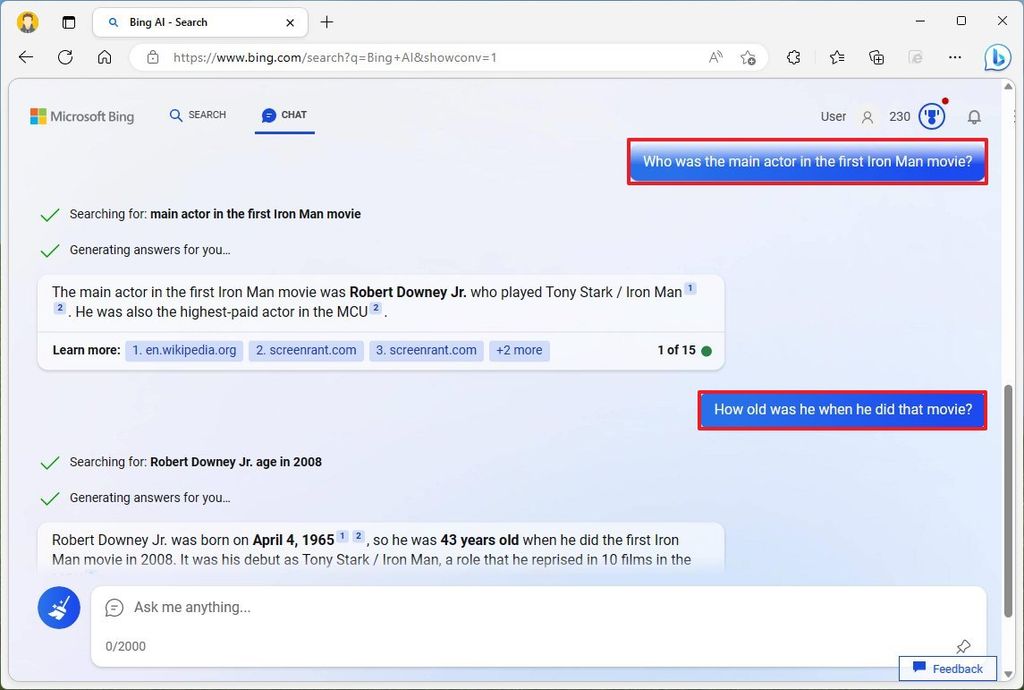
Task: Open browser Extensions via the puzzle icon
Action: (793, 57)
